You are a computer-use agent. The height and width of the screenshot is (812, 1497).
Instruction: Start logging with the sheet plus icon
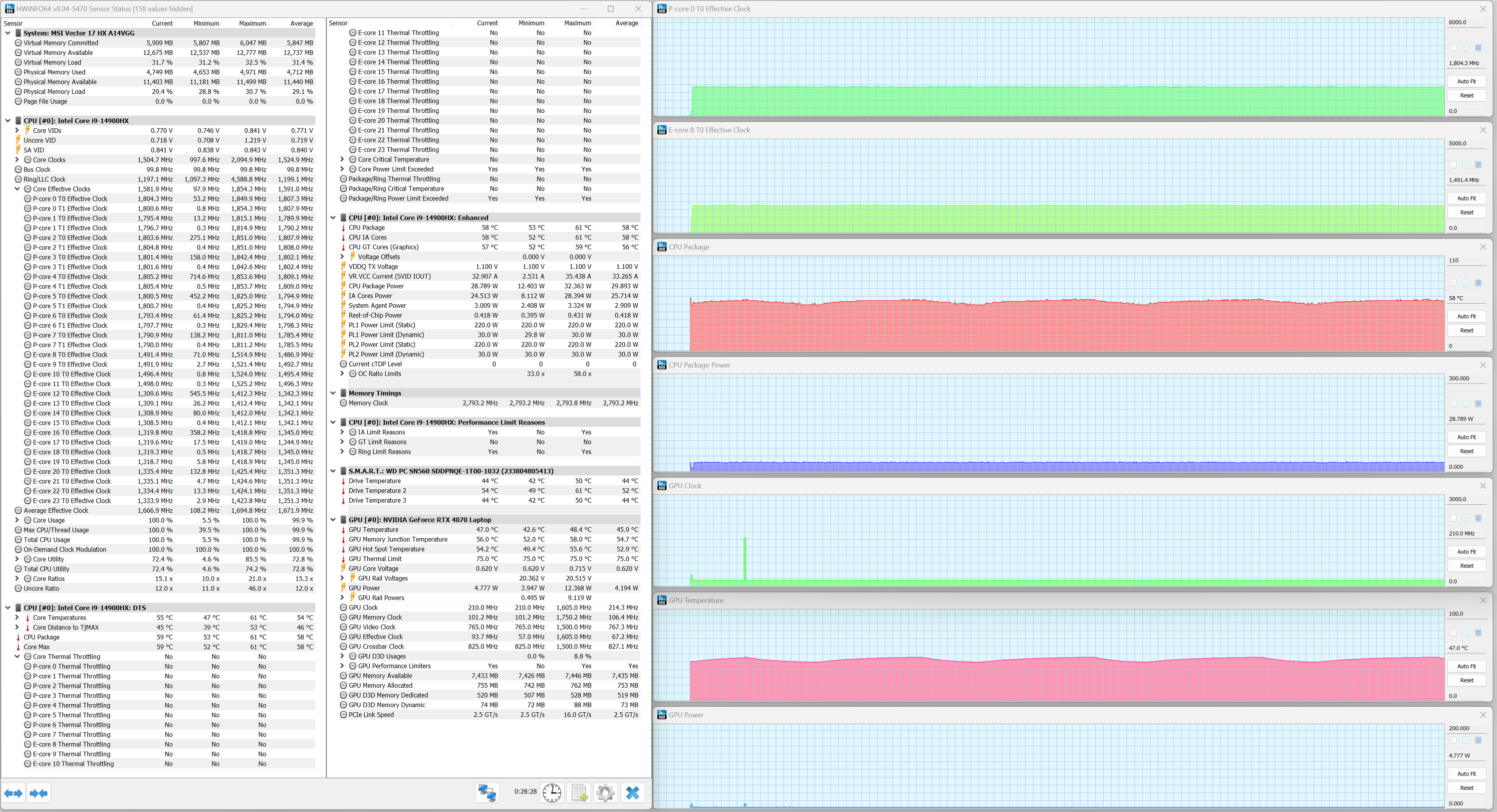point(579,792)
